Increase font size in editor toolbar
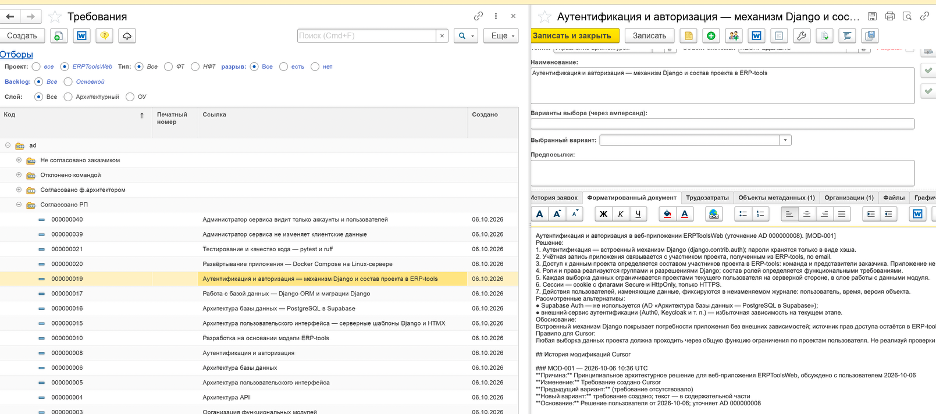Screen dimensions: 936x414 click(557, 214)
